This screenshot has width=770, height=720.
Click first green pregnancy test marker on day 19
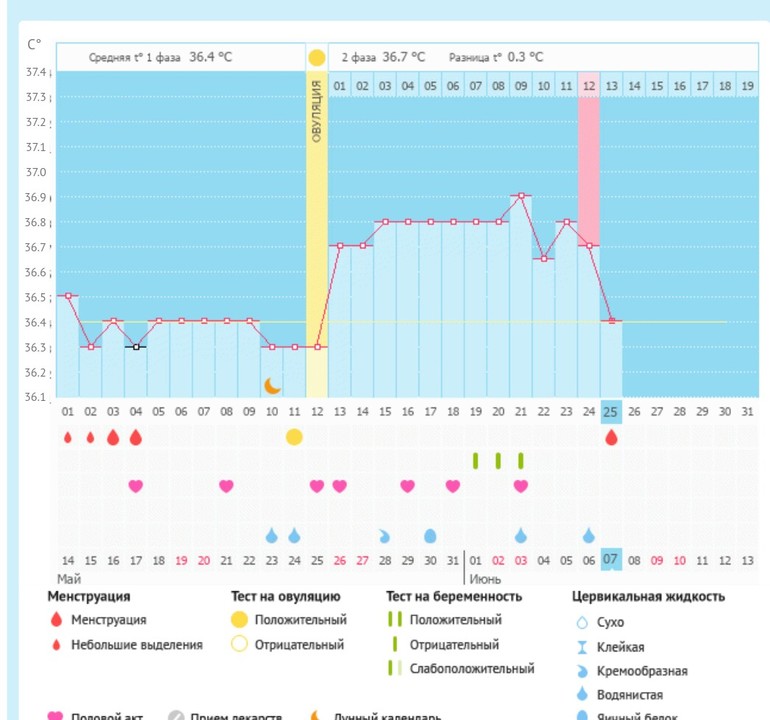[x=476, y=460]
